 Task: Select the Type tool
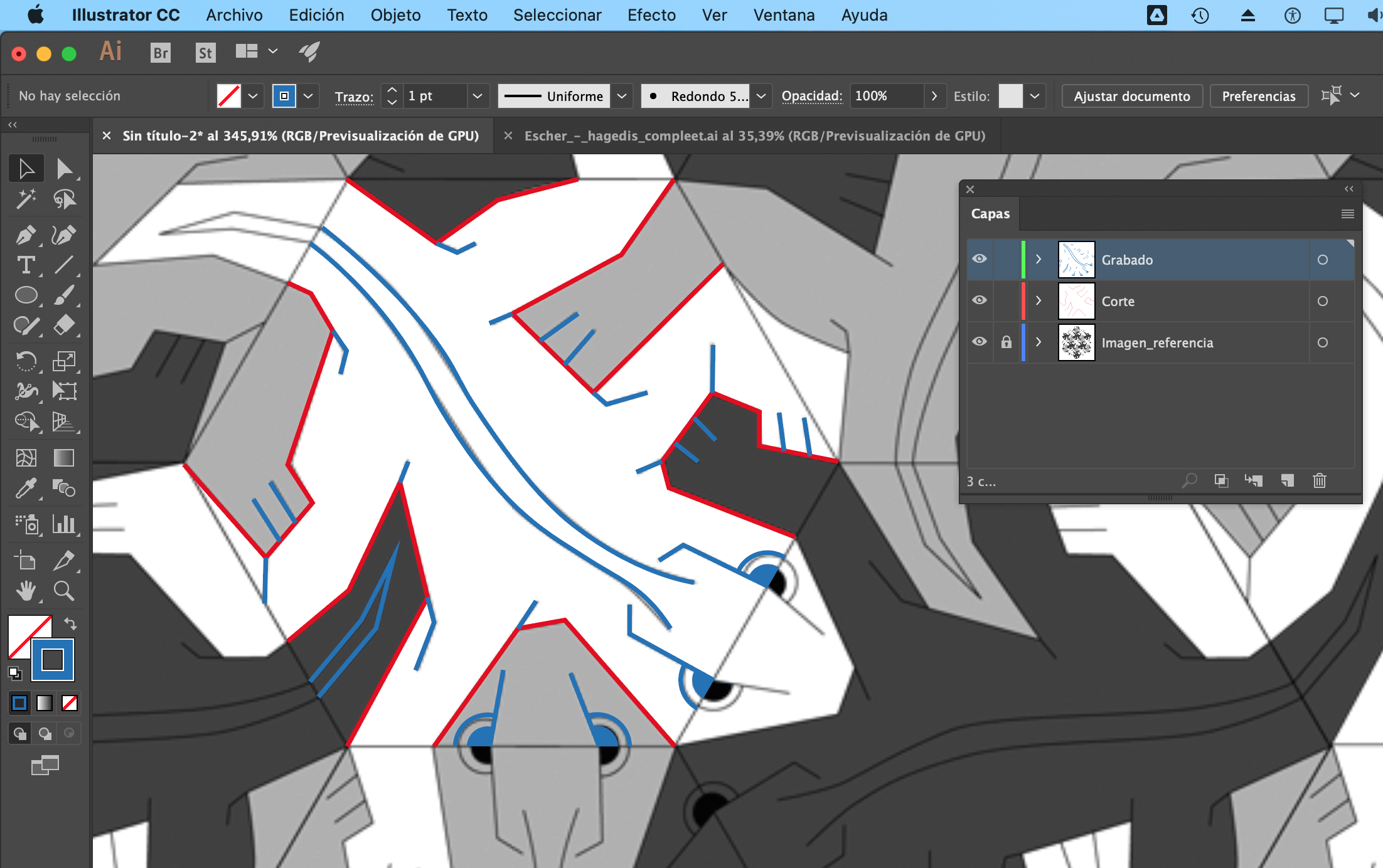point(26,265)
